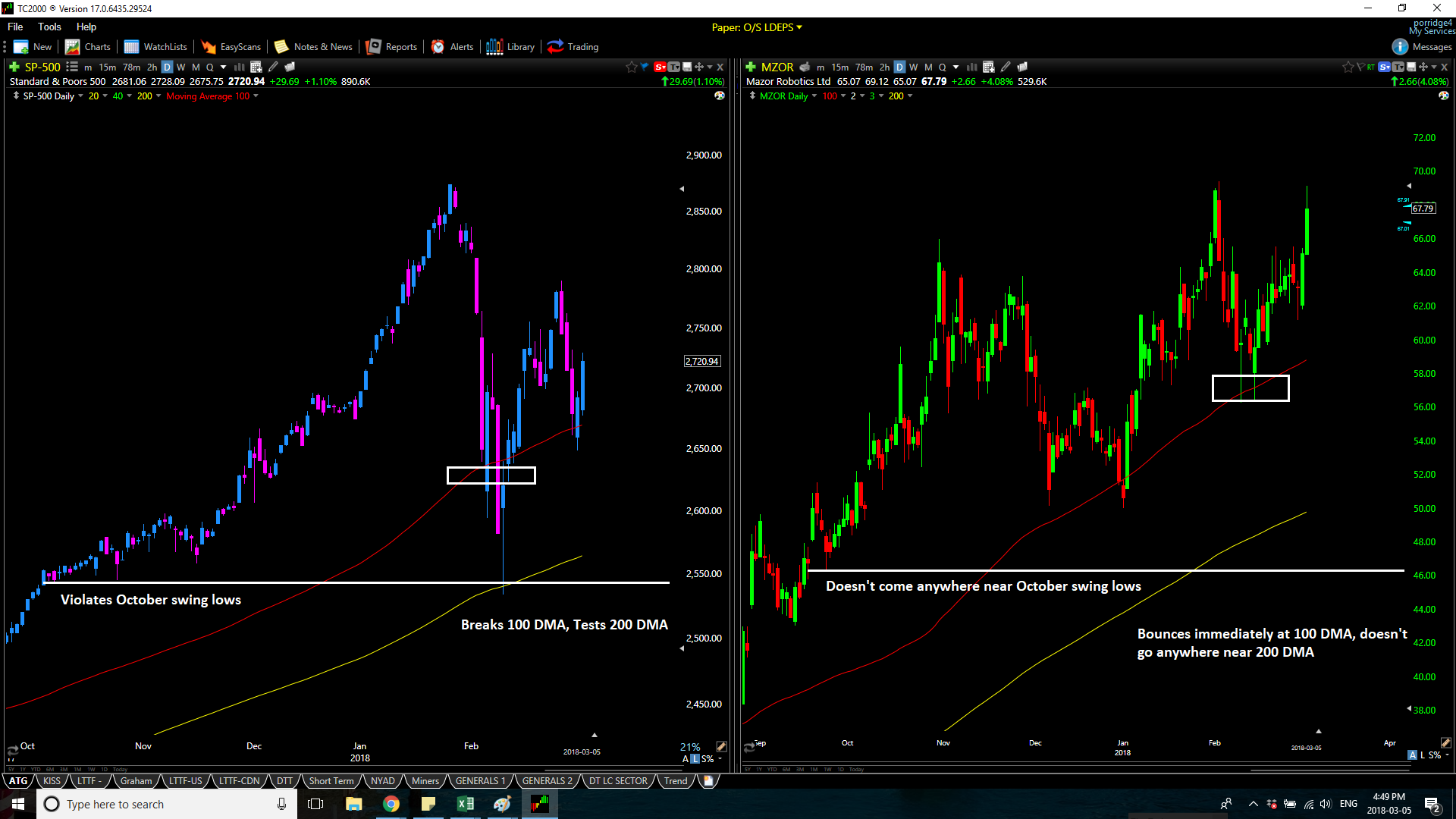Click the save icon on SP-500 chart header

pos(687,67)
